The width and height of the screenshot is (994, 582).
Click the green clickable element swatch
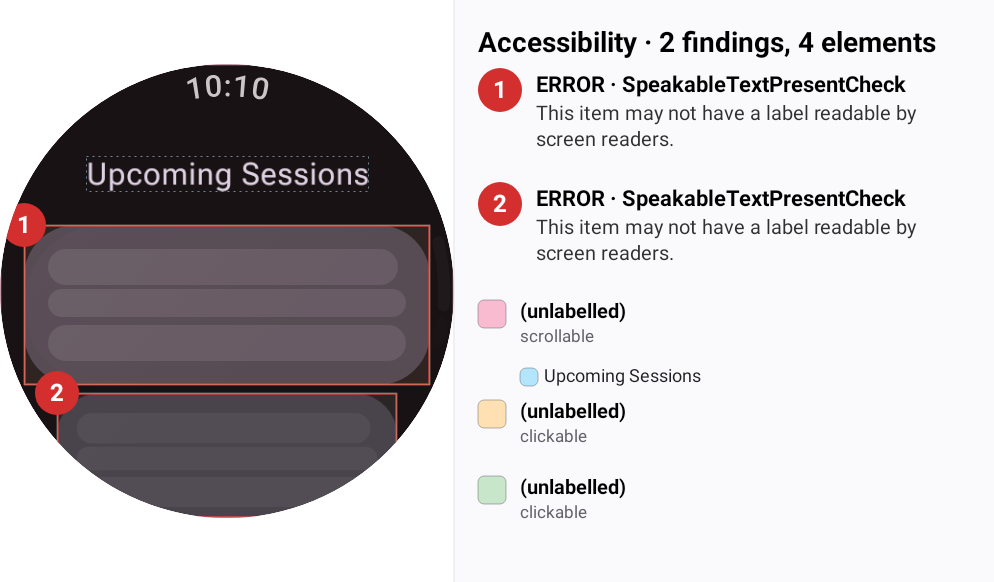tap(492, 490)
